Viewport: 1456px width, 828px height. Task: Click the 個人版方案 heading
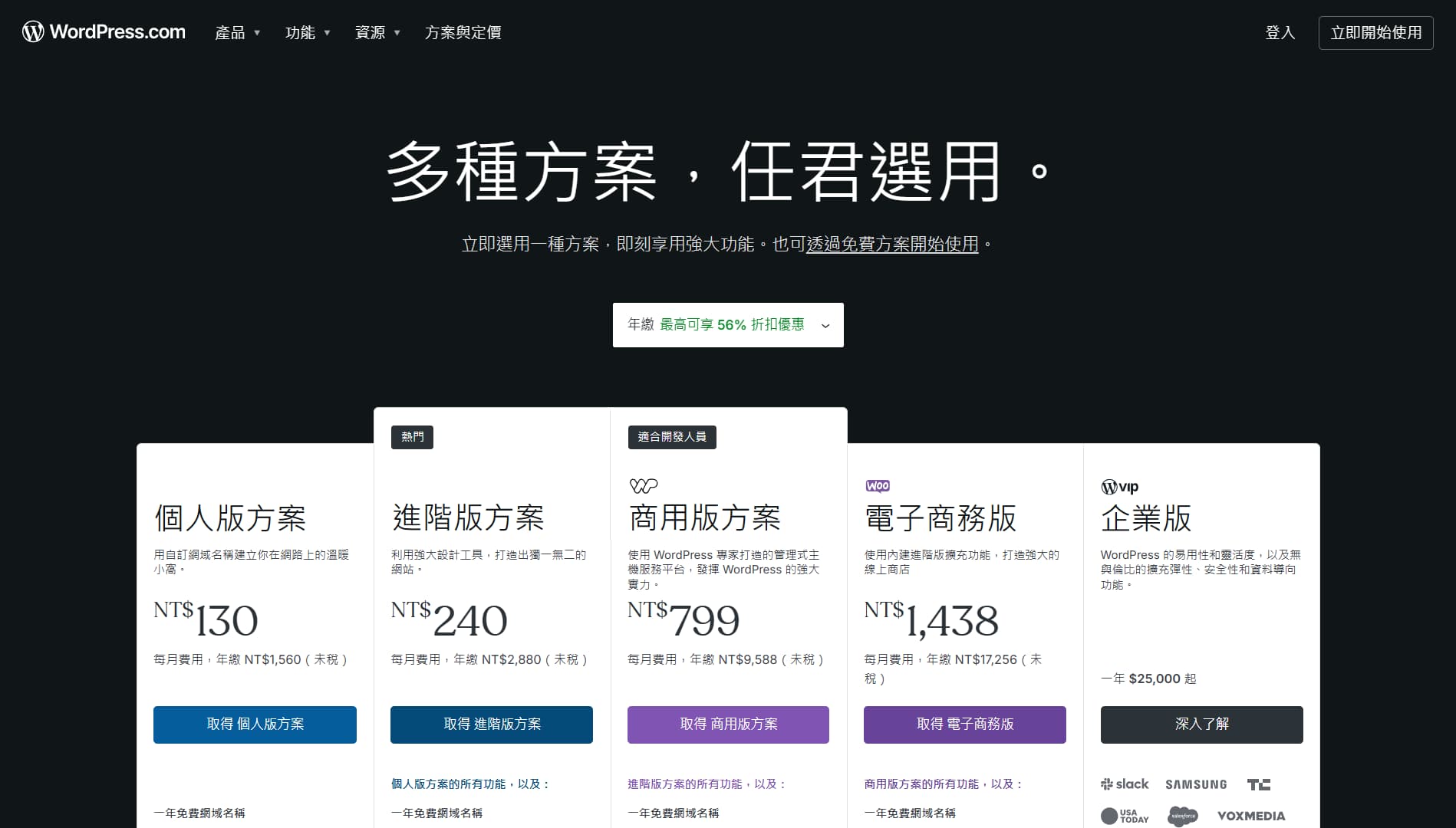(x=230, y=518)
